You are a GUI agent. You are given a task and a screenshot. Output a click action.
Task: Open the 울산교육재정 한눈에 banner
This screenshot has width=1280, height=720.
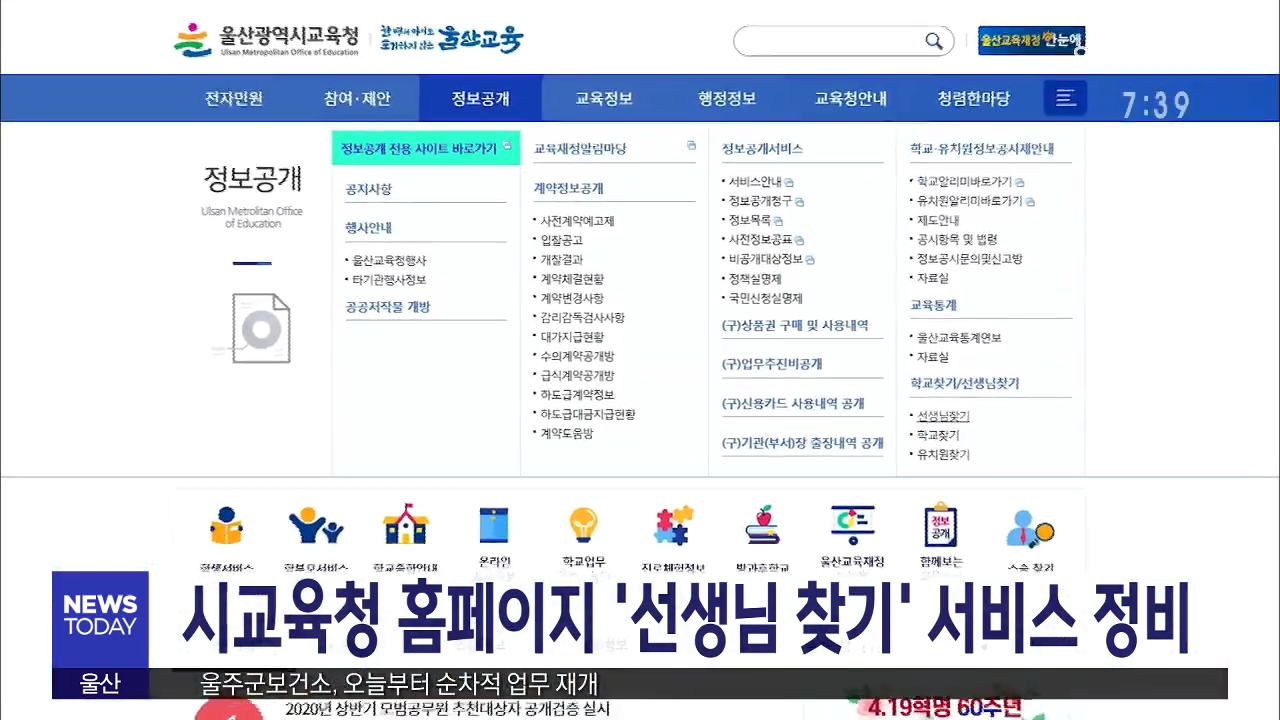point(1031,41)
